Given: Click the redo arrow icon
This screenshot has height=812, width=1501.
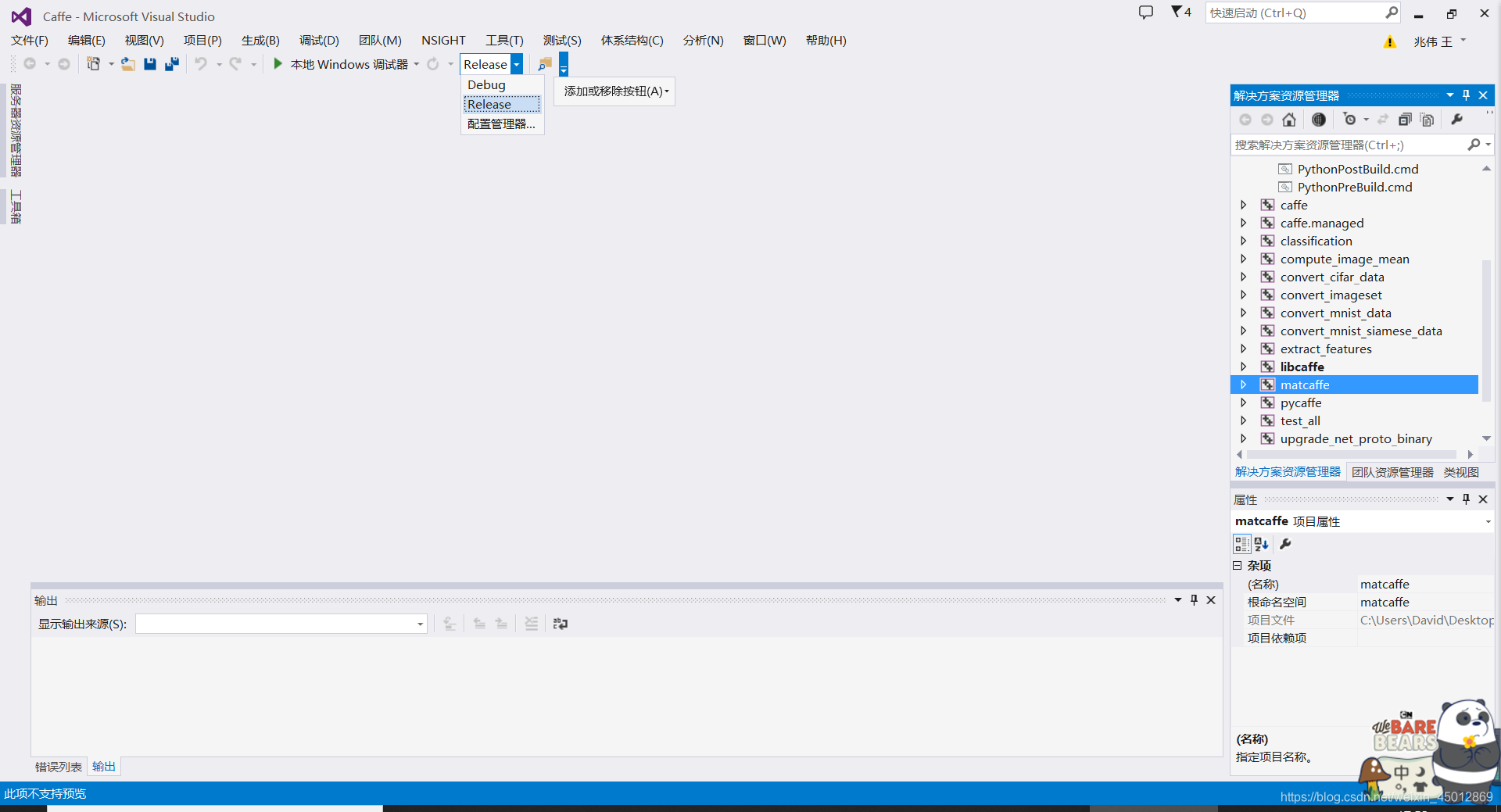Looking at the screenshot, I should (235, 64).
